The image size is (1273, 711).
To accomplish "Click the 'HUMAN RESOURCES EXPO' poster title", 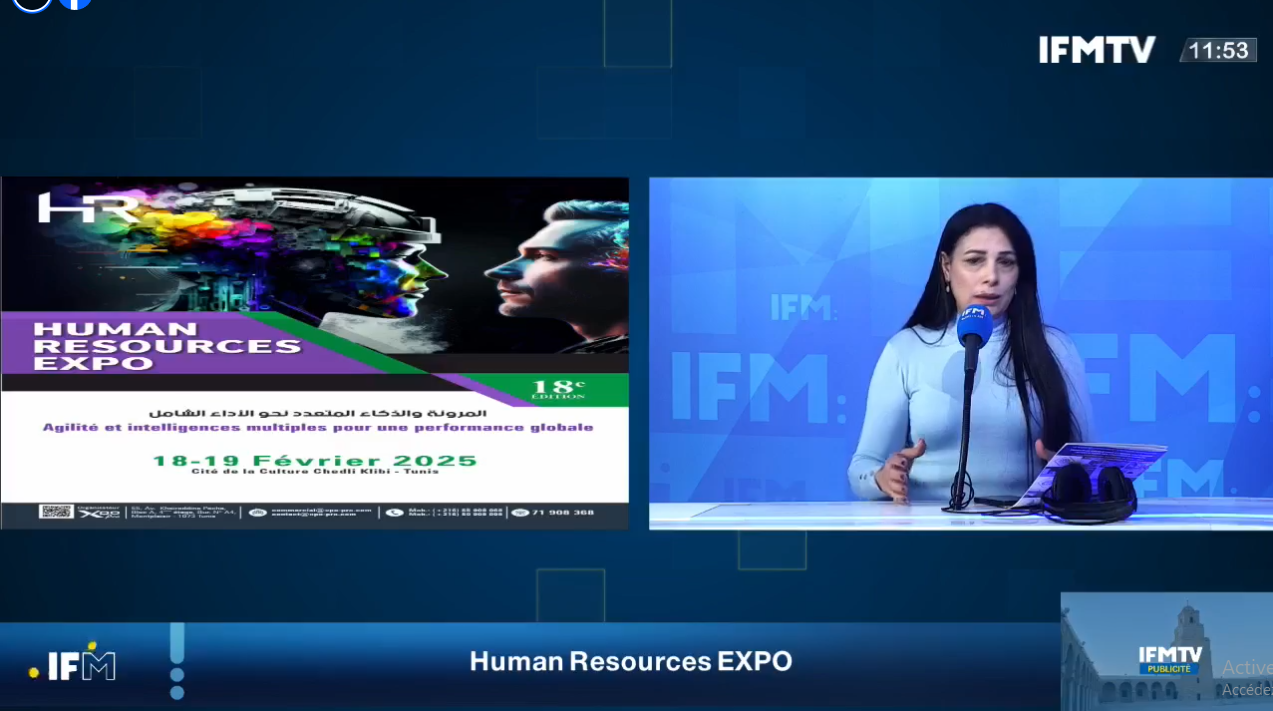I will [x=166, y=346].
